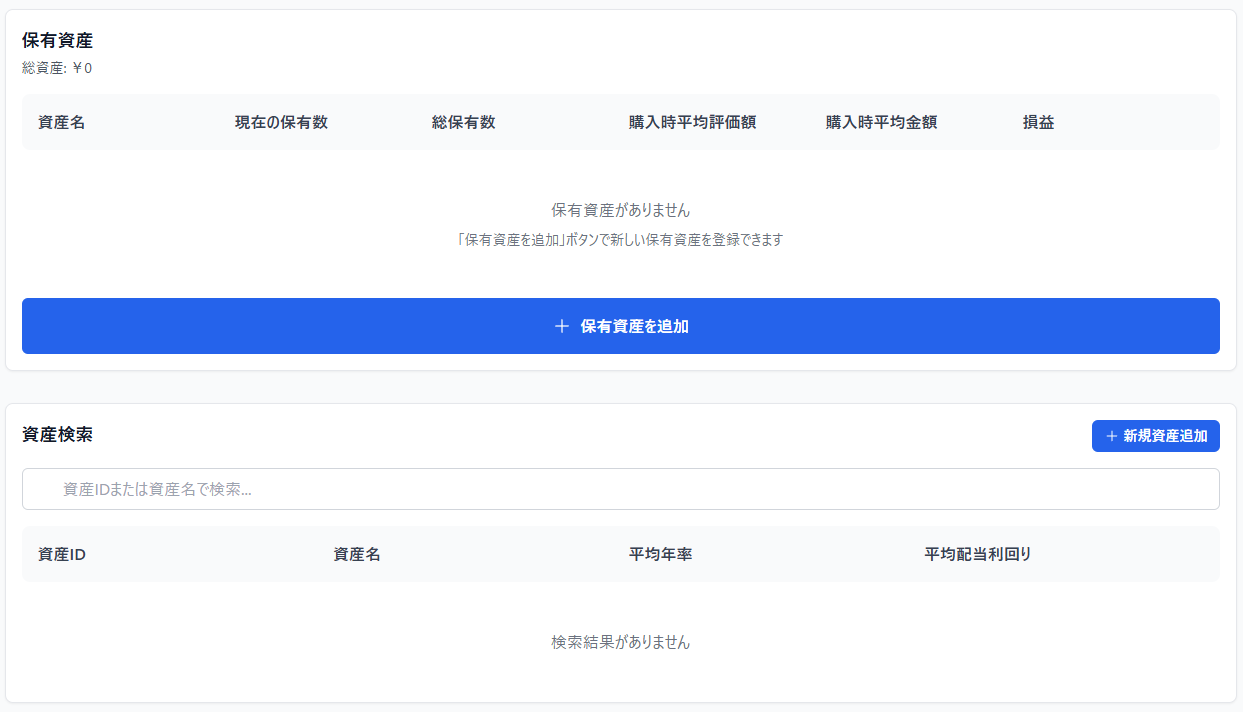Click the 資産ID column header
The width and height of the screenshot is (1243, 712).
pyautogui.click(x=62, y=554)
